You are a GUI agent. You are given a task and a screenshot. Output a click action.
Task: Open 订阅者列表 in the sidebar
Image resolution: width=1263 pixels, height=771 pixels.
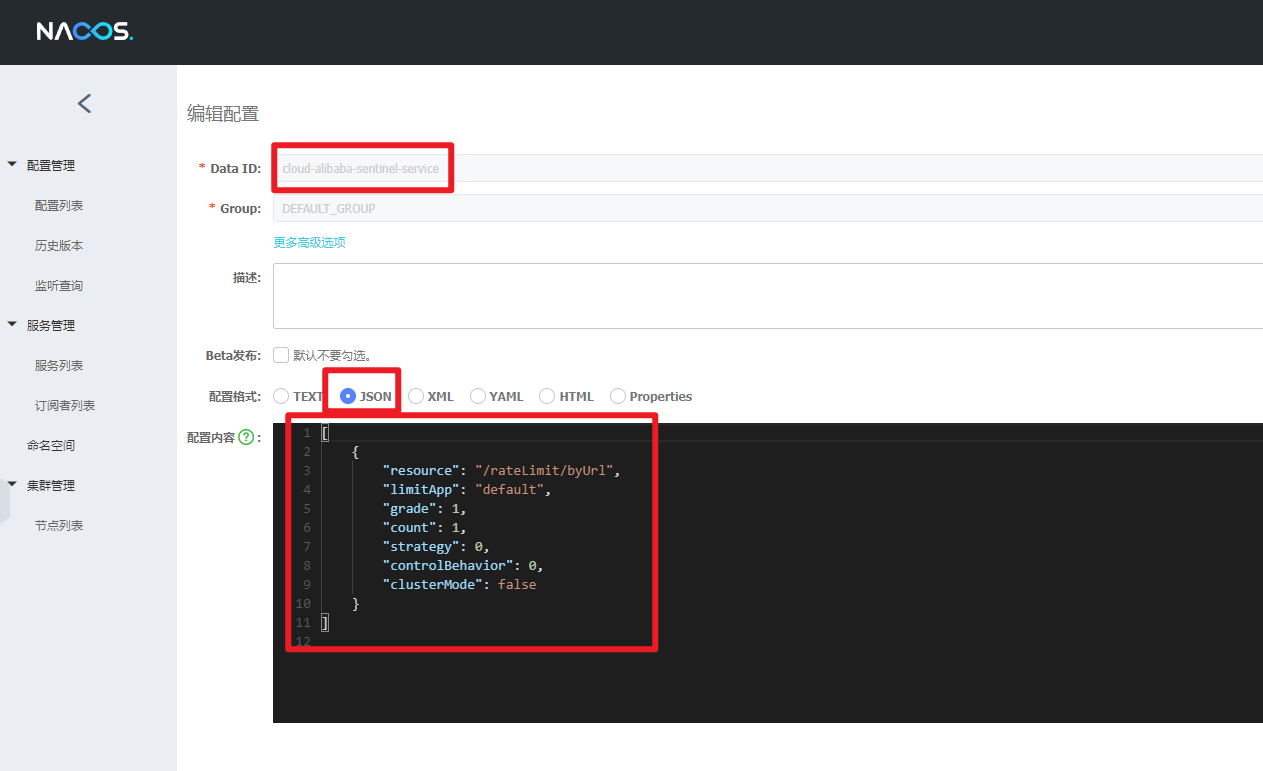coord(65,405)
